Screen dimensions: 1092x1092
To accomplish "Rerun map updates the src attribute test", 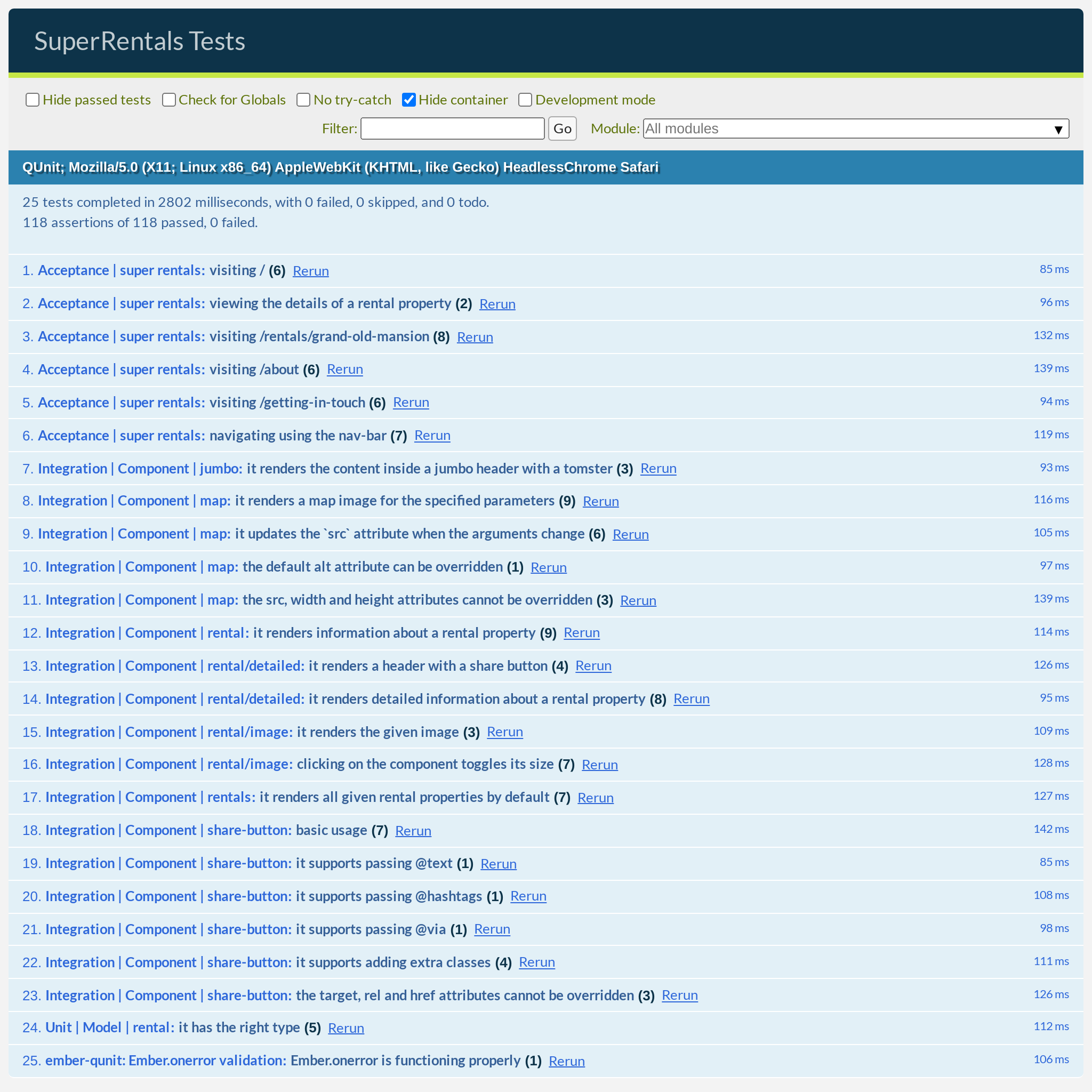I will pyautogui.click(x=631, y=535).
